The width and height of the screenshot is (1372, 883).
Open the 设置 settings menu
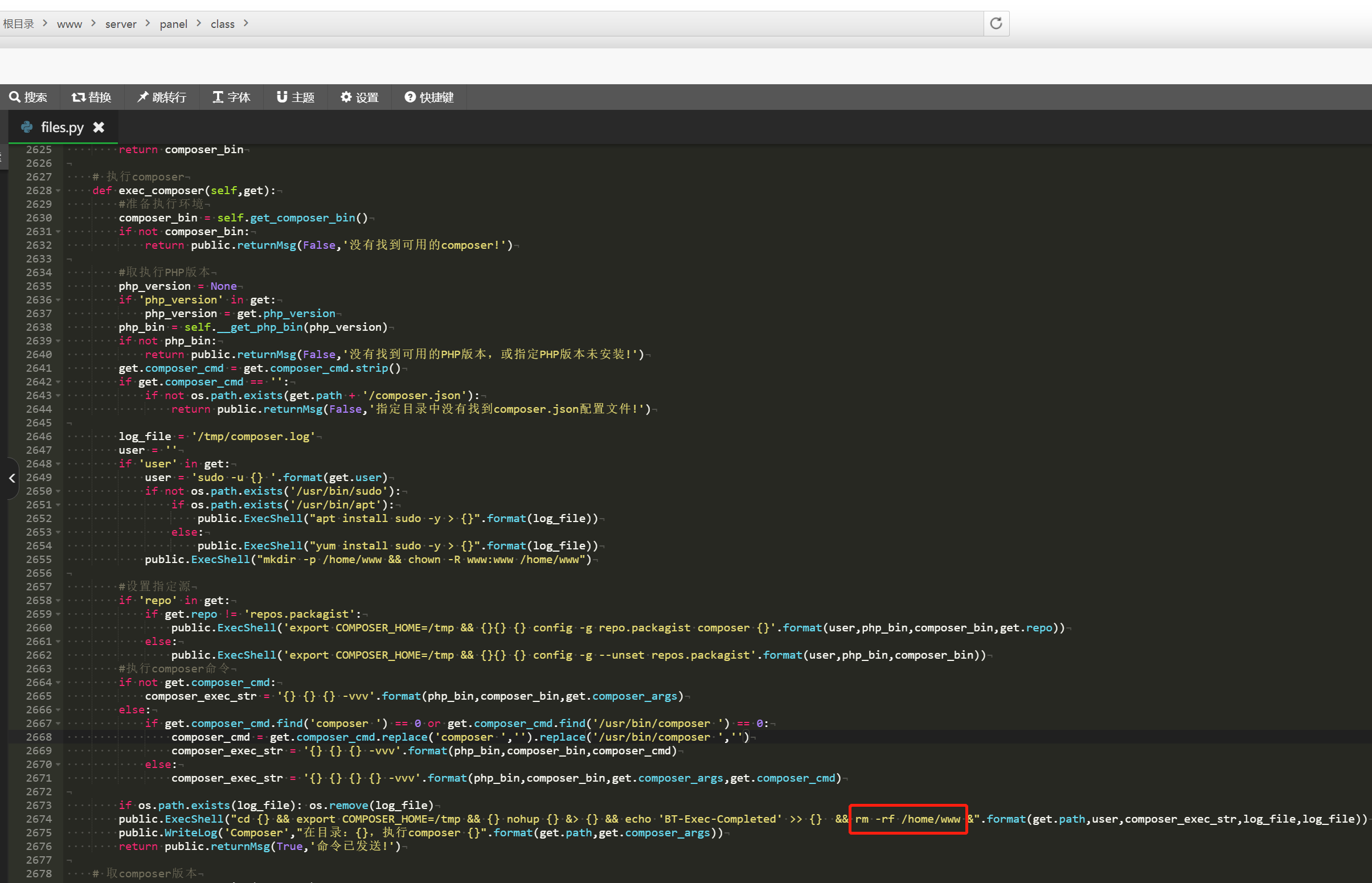tap(359, 97)
